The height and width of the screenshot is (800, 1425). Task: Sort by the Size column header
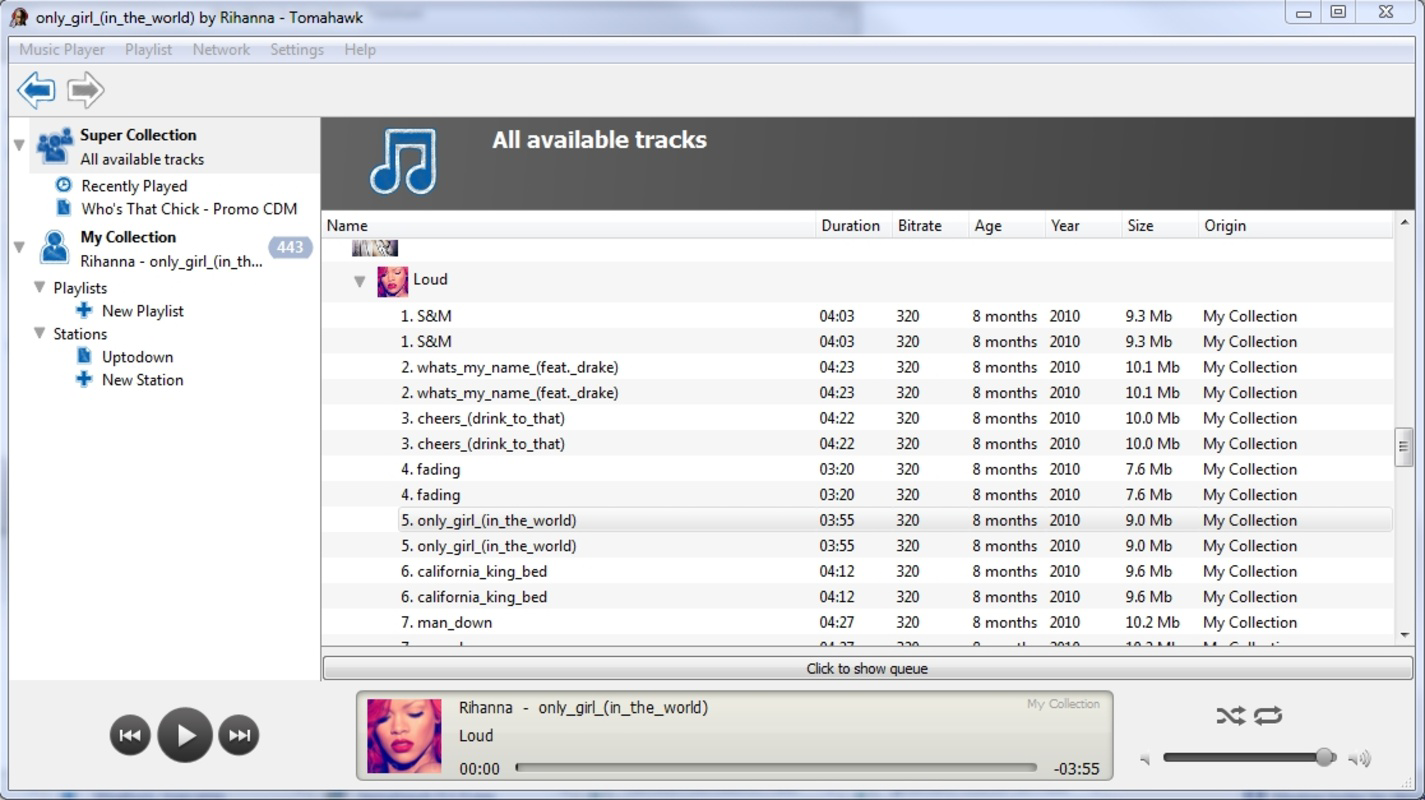[x=1159, y=225]
